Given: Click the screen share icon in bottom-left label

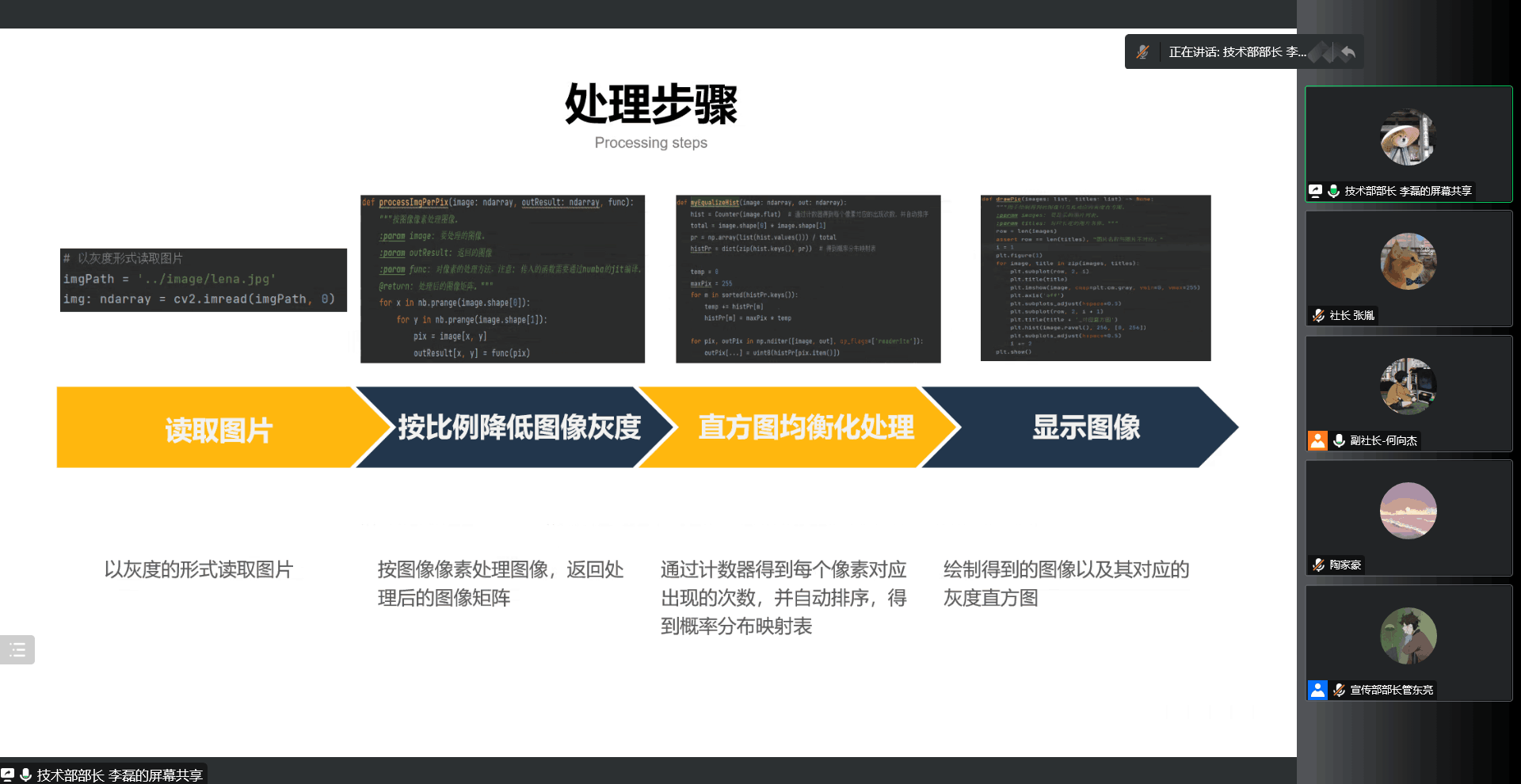Looking at the screenshot, I should [8, 774].
